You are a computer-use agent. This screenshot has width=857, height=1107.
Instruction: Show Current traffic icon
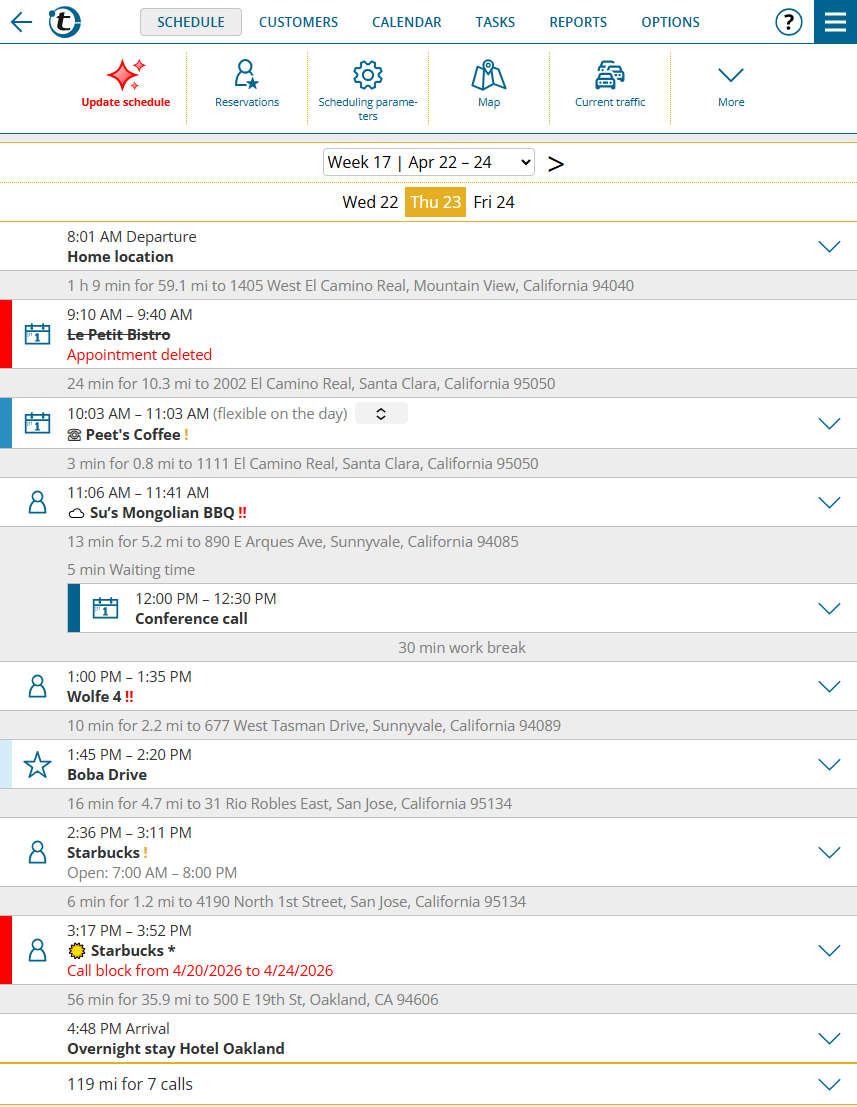[610, 76]
